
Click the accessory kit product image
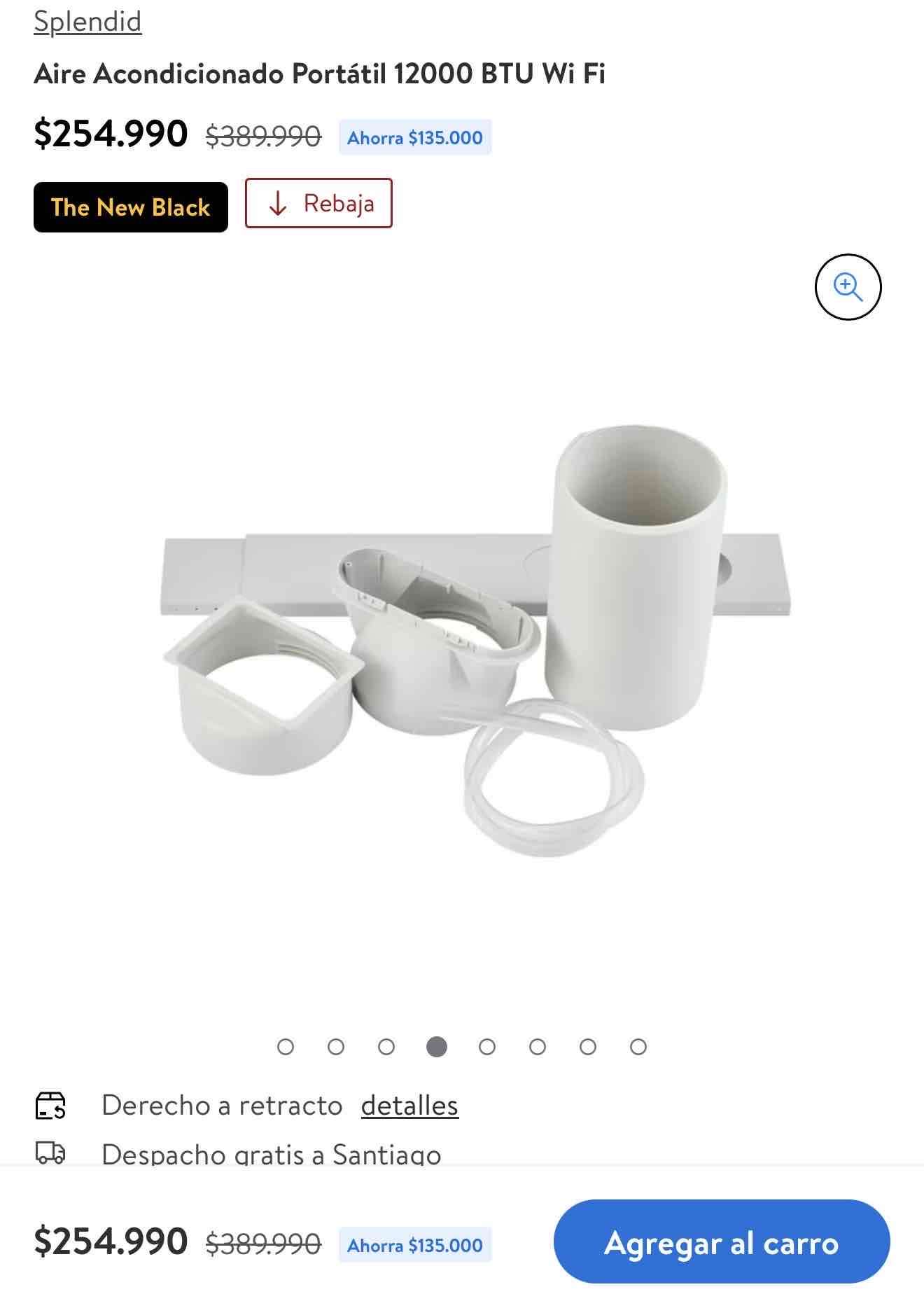(x=476, y=641)
